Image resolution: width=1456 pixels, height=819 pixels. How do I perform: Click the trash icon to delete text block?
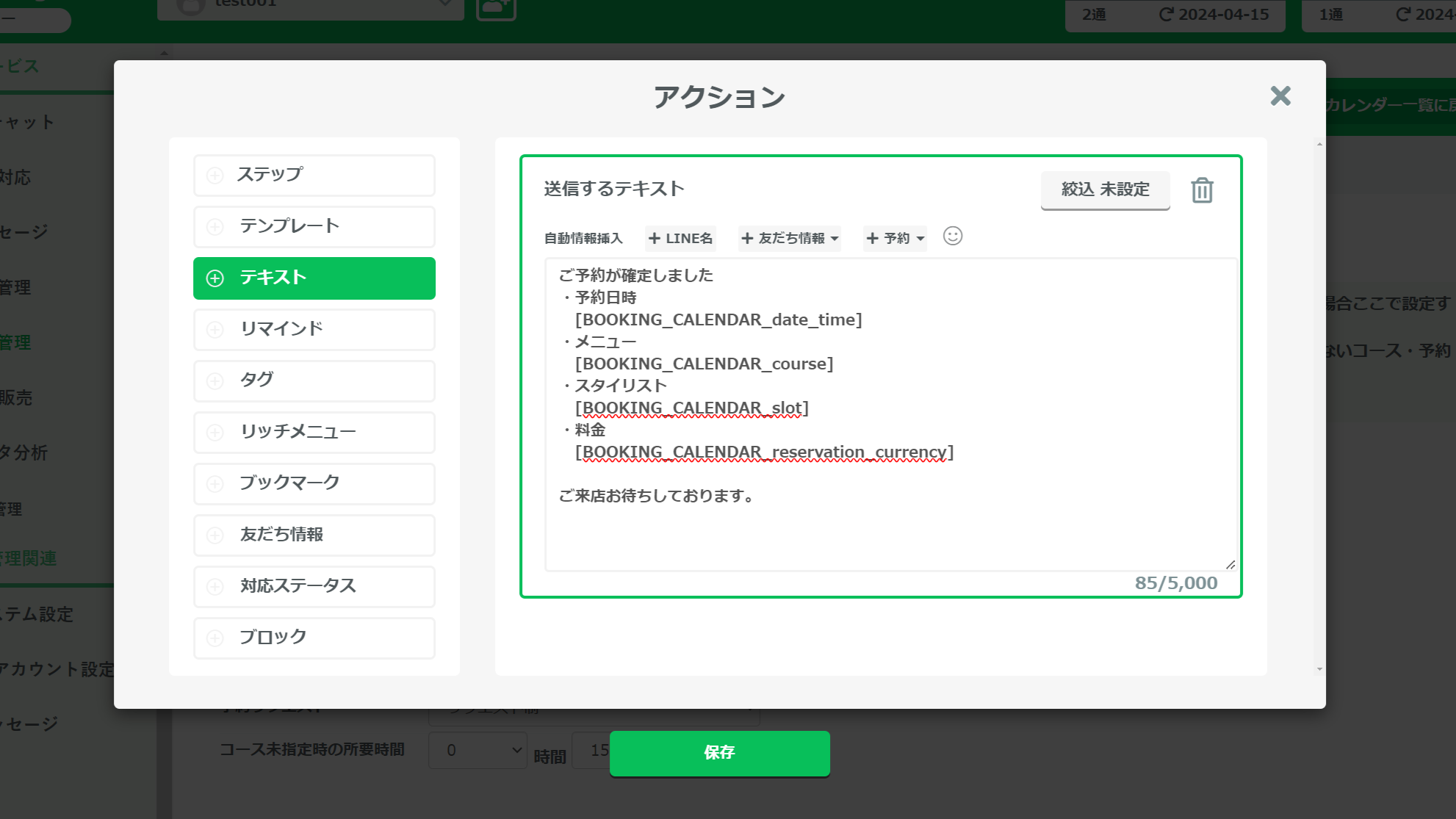pyautogui.click(x=1202, y=190)
